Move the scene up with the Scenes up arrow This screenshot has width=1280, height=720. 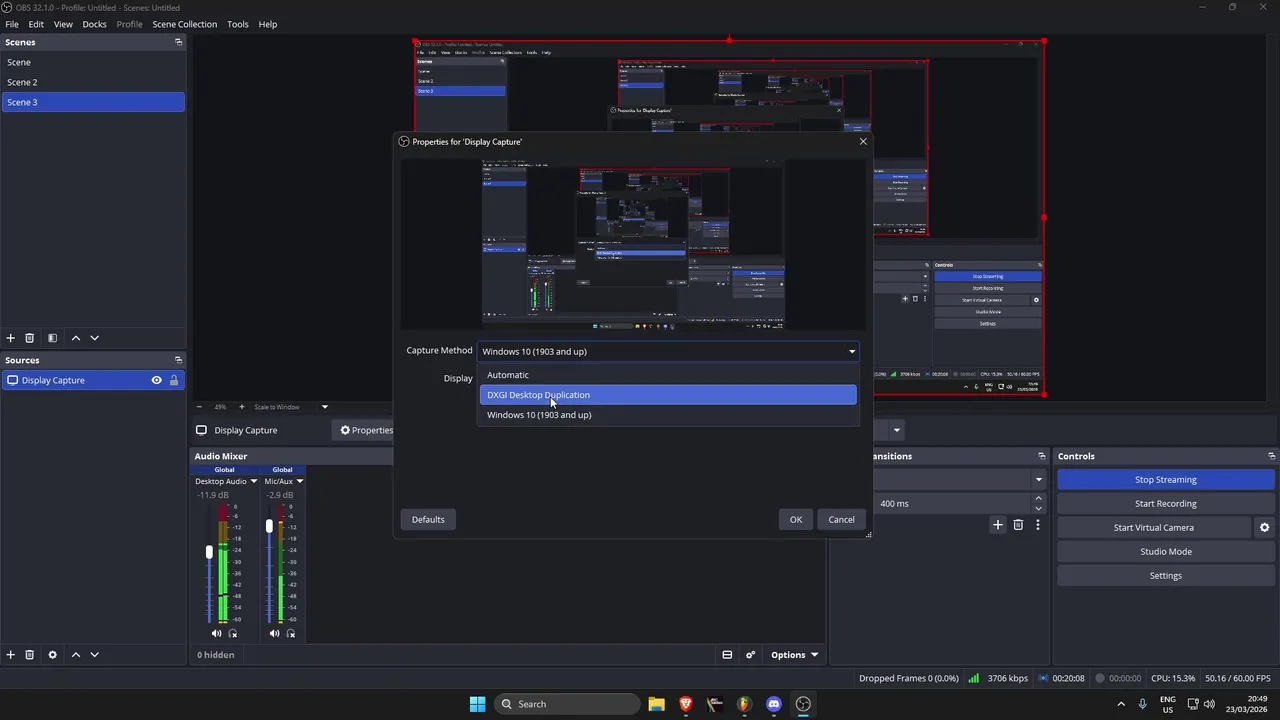pos(75,338)
